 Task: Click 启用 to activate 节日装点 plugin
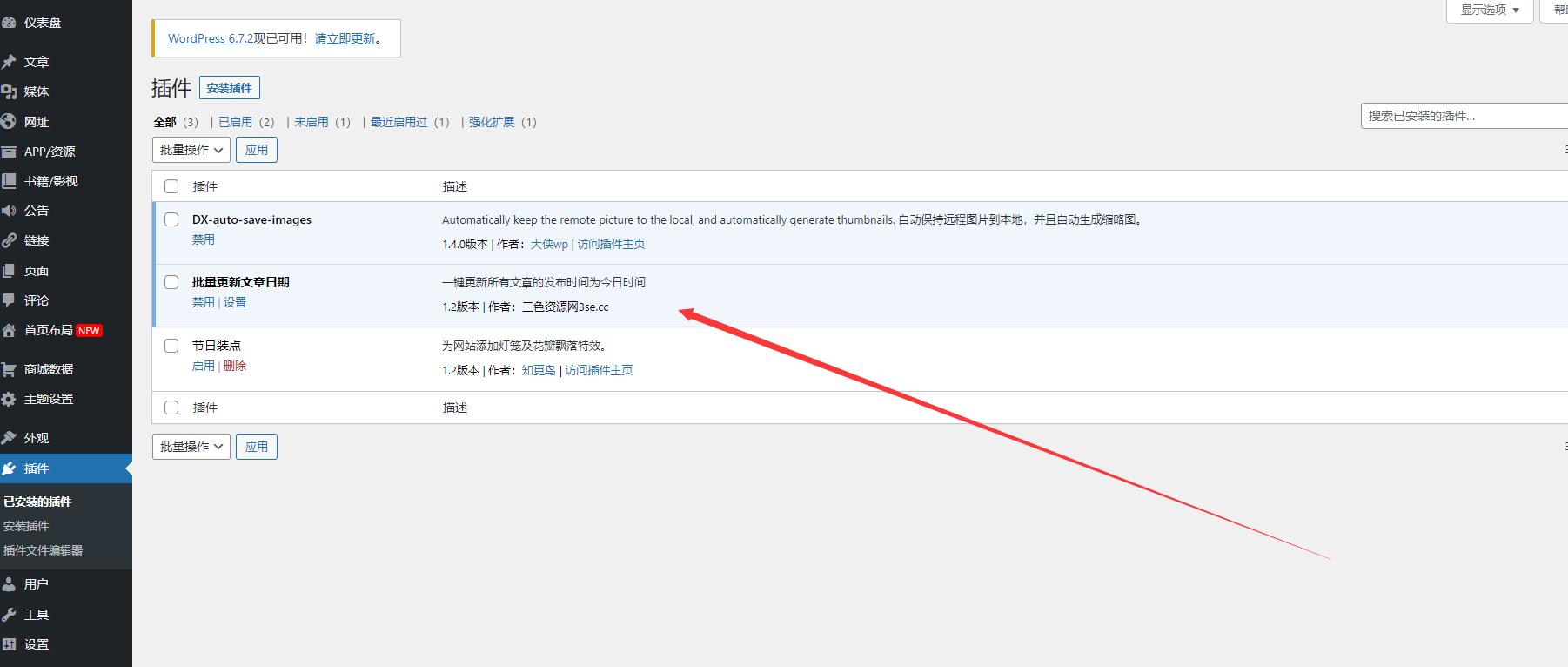pos(203,366)
